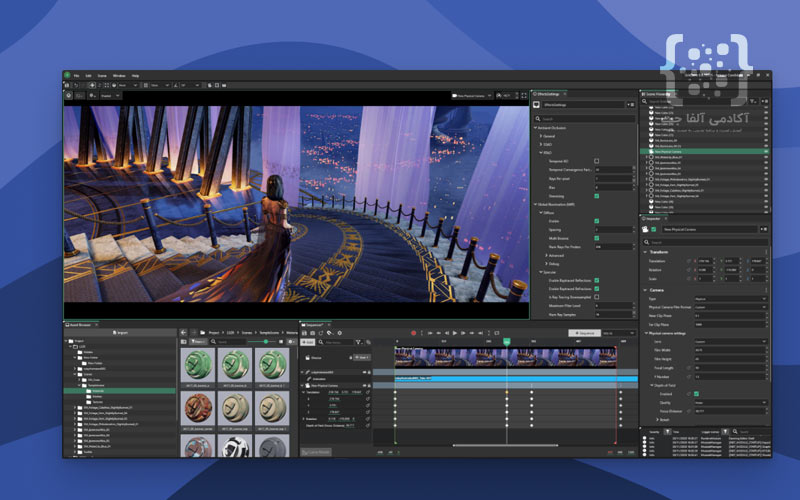
Task: Select the red-brown material thumbnail
Action: 198,407
